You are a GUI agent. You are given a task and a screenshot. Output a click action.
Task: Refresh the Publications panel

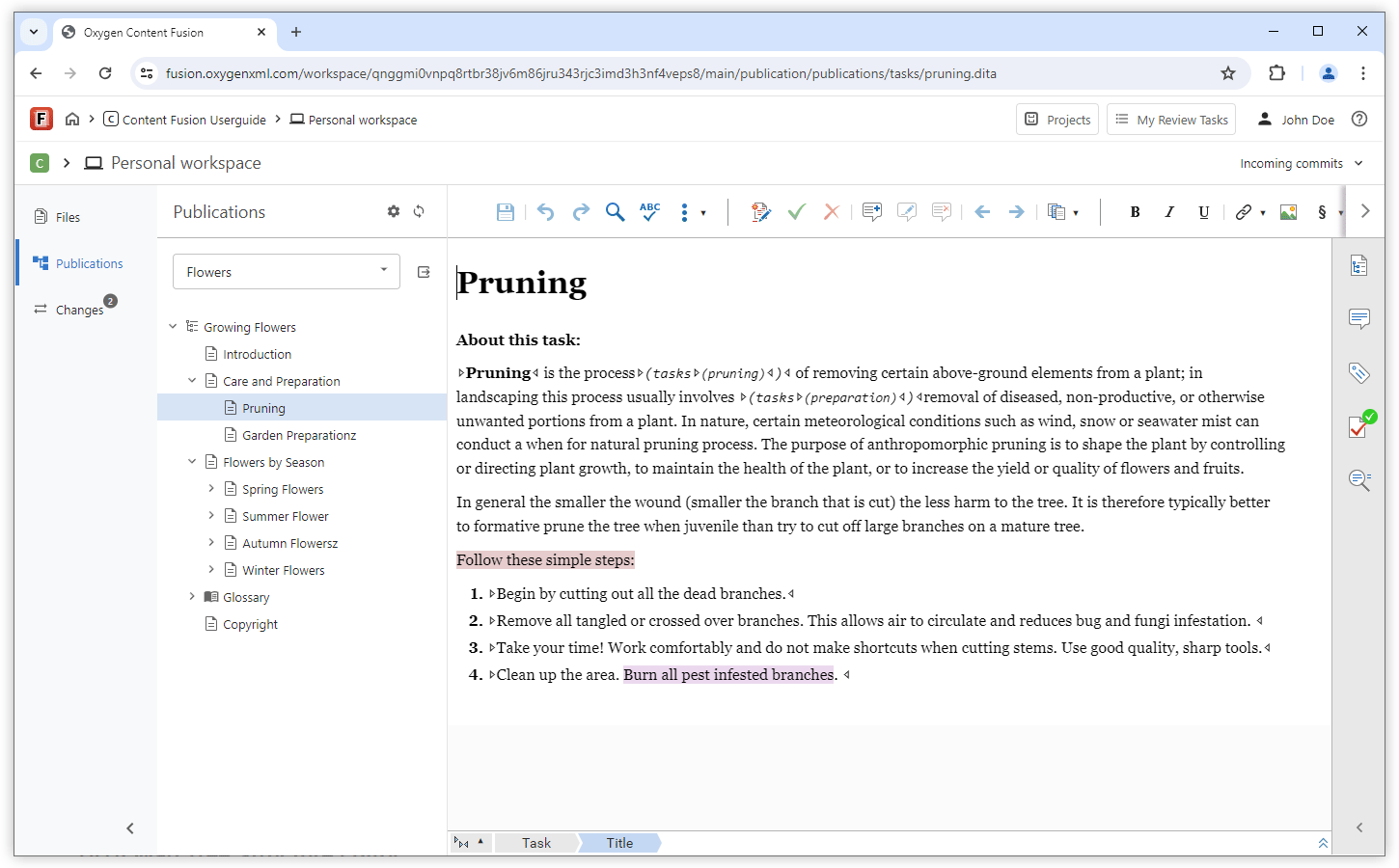(419, 211)
